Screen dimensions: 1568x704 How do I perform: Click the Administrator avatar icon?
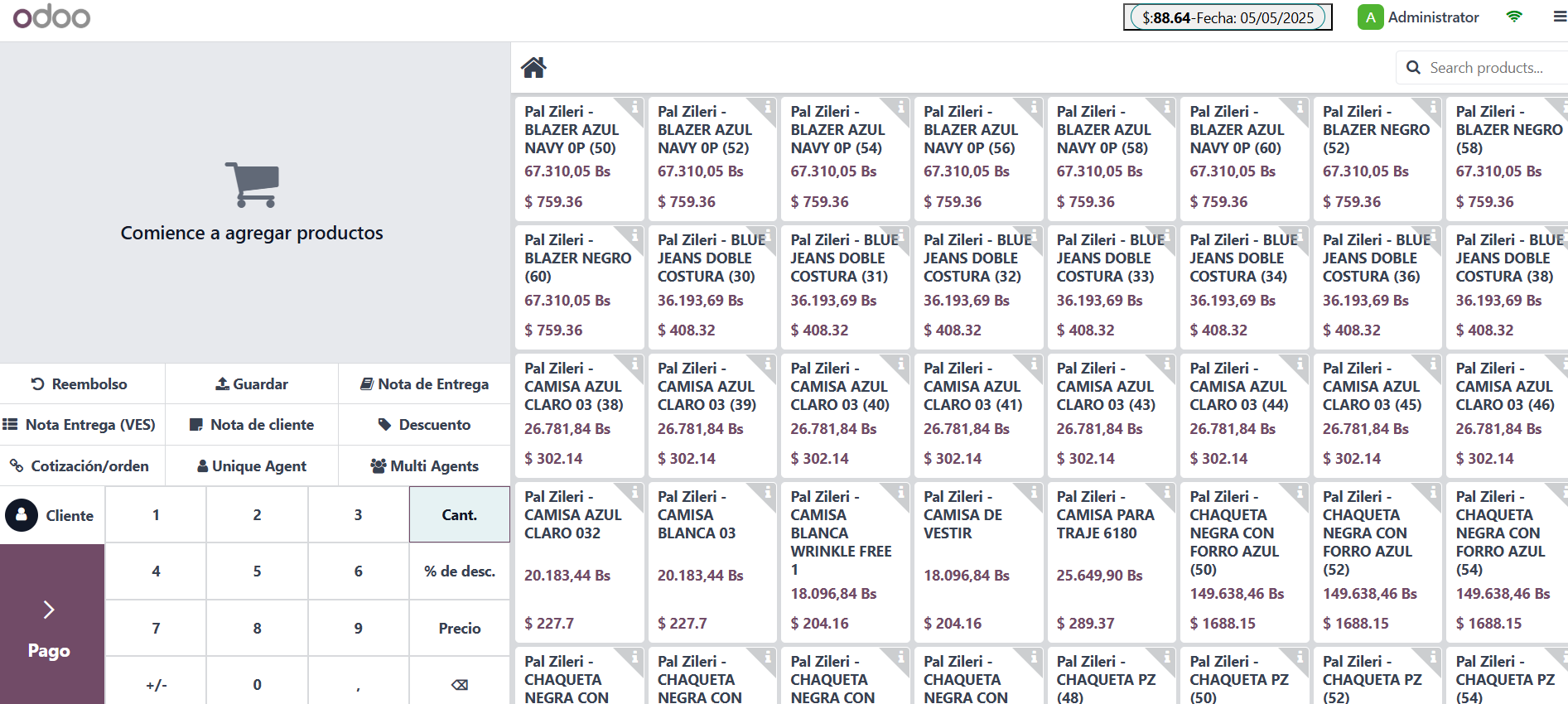click(1370, 17)
